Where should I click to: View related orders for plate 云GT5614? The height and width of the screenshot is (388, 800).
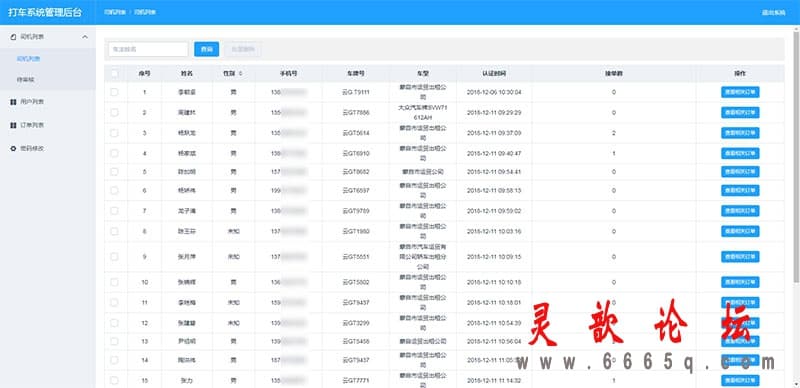pyautogui.click(x=740, y=133)
